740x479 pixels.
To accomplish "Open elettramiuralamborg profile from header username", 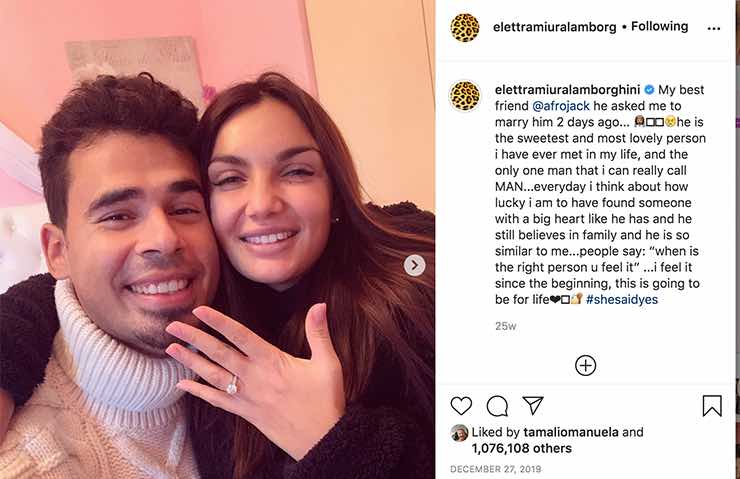I will click(x=555, y=27).
